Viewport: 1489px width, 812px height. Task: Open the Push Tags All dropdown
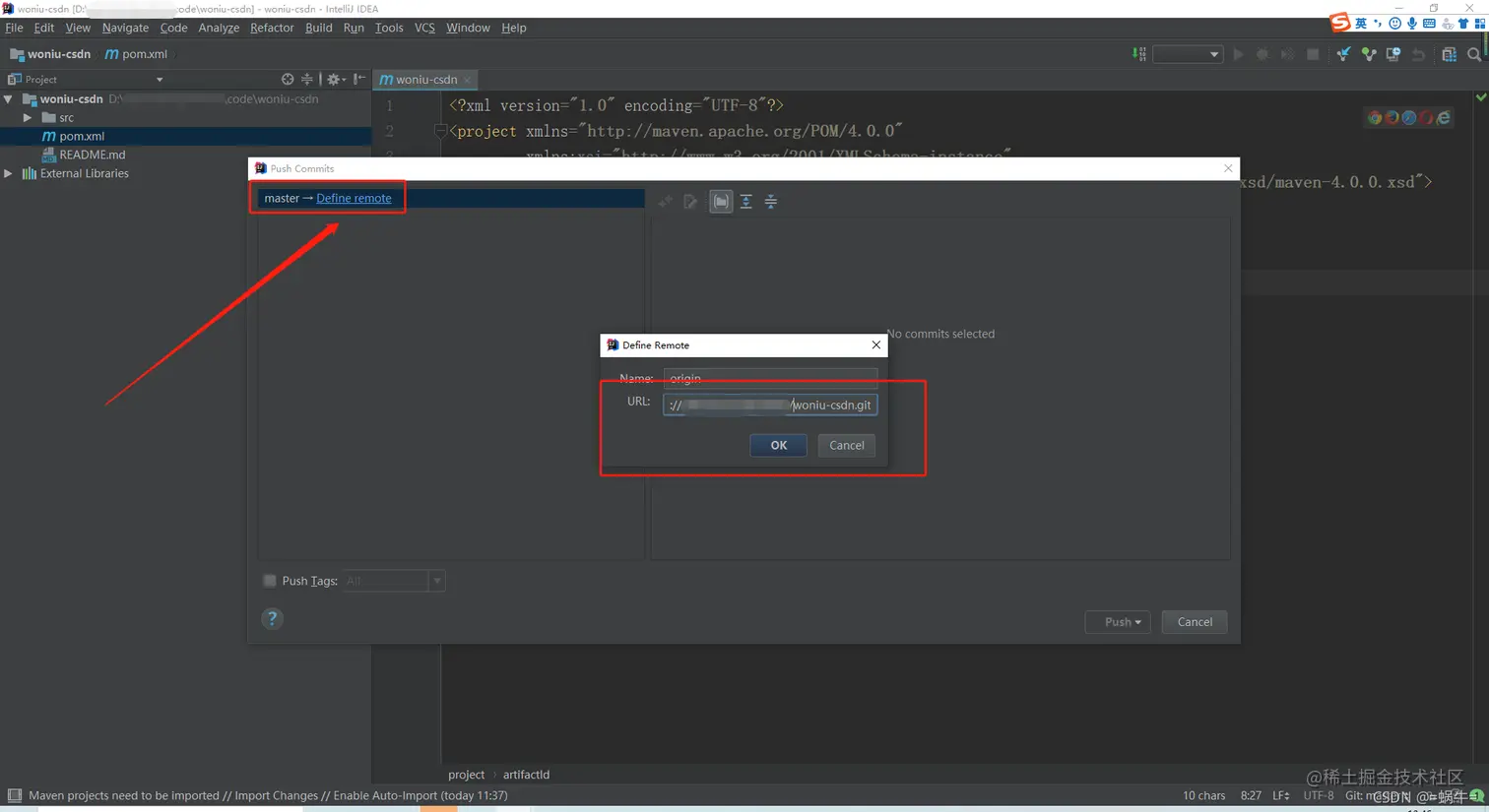point(394,581)
